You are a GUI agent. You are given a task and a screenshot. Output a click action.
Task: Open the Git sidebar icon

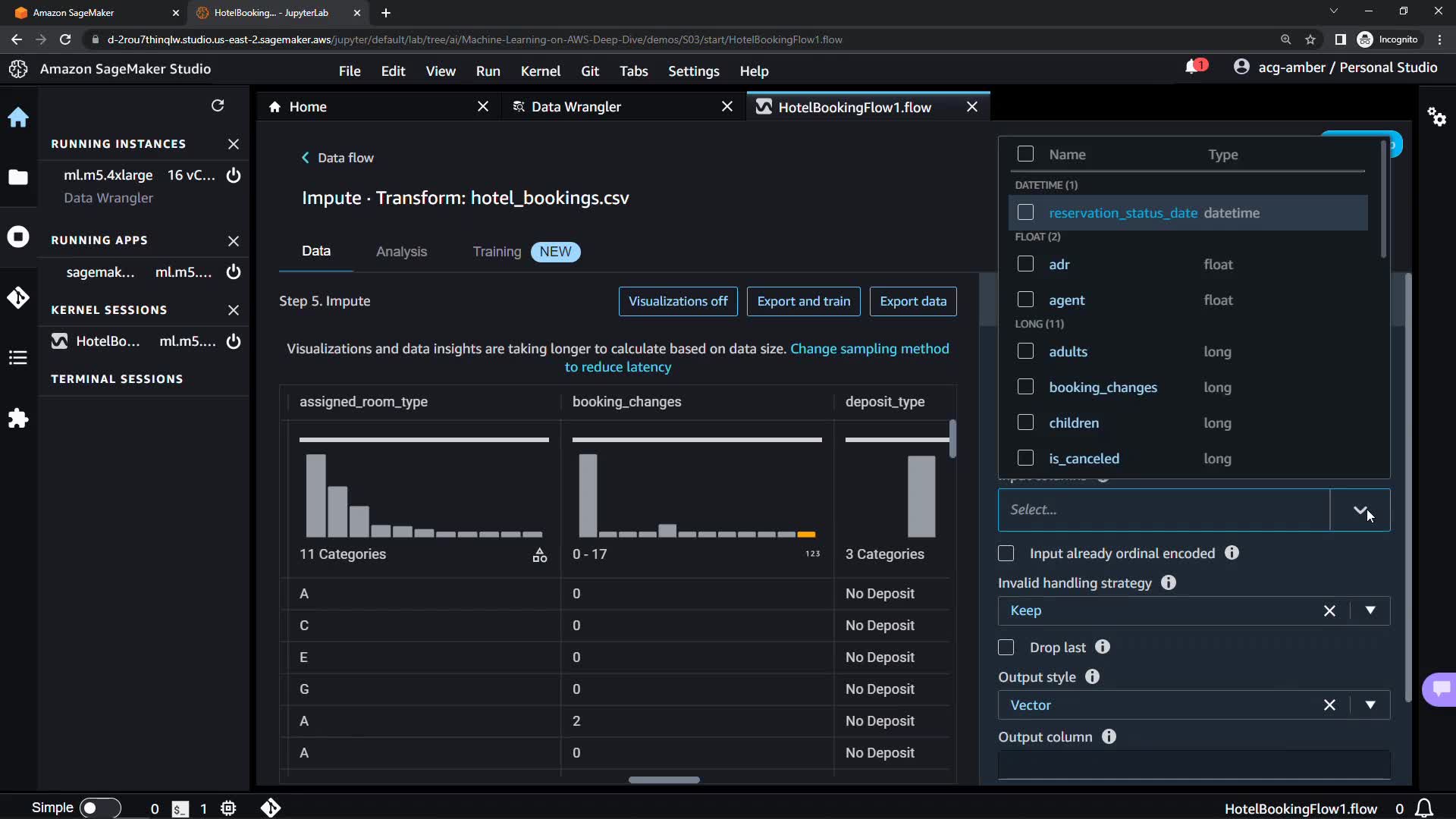click(x=18, y=297)
